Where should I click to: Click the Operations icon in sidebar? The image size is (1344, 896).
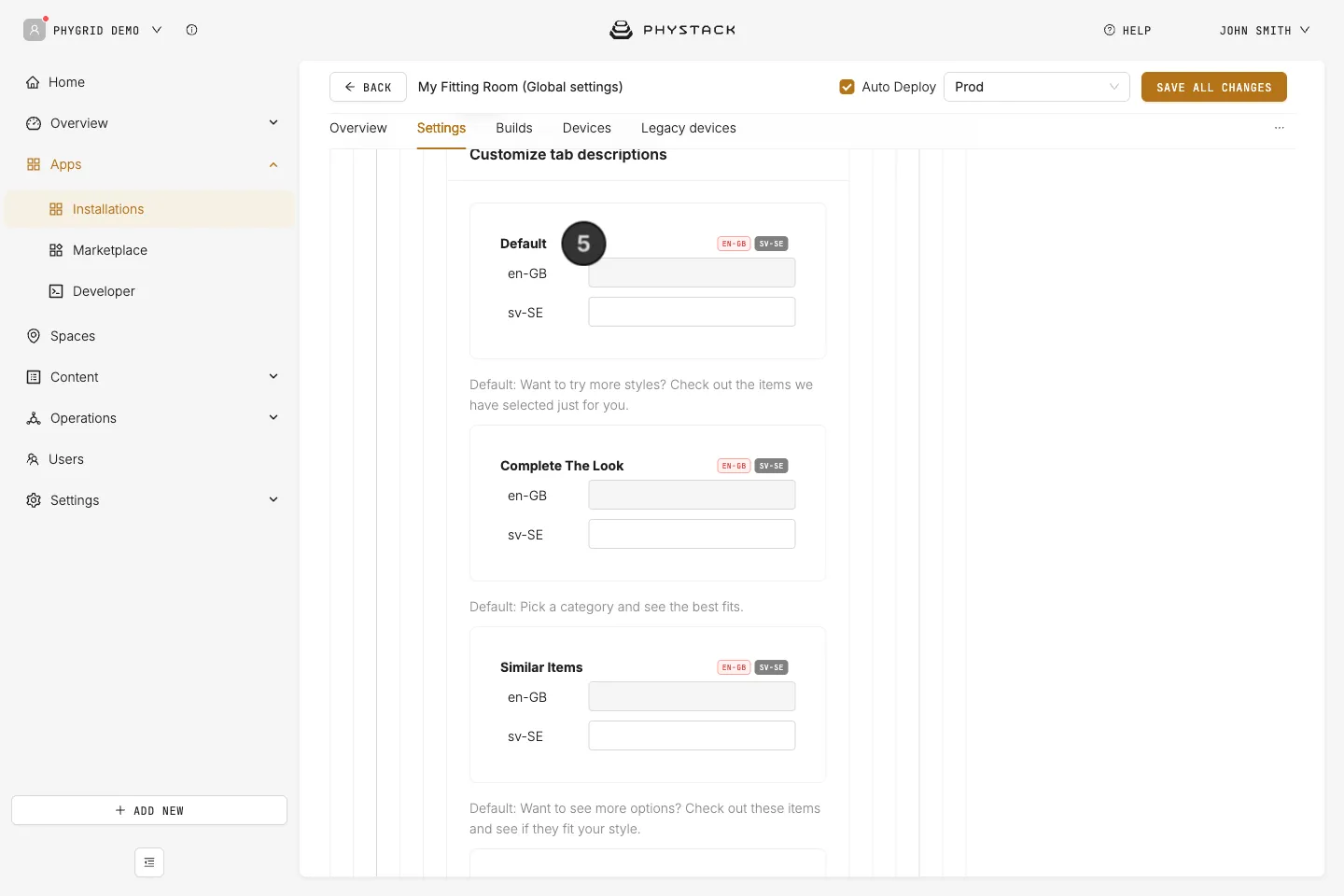click(x=34, y=418)
